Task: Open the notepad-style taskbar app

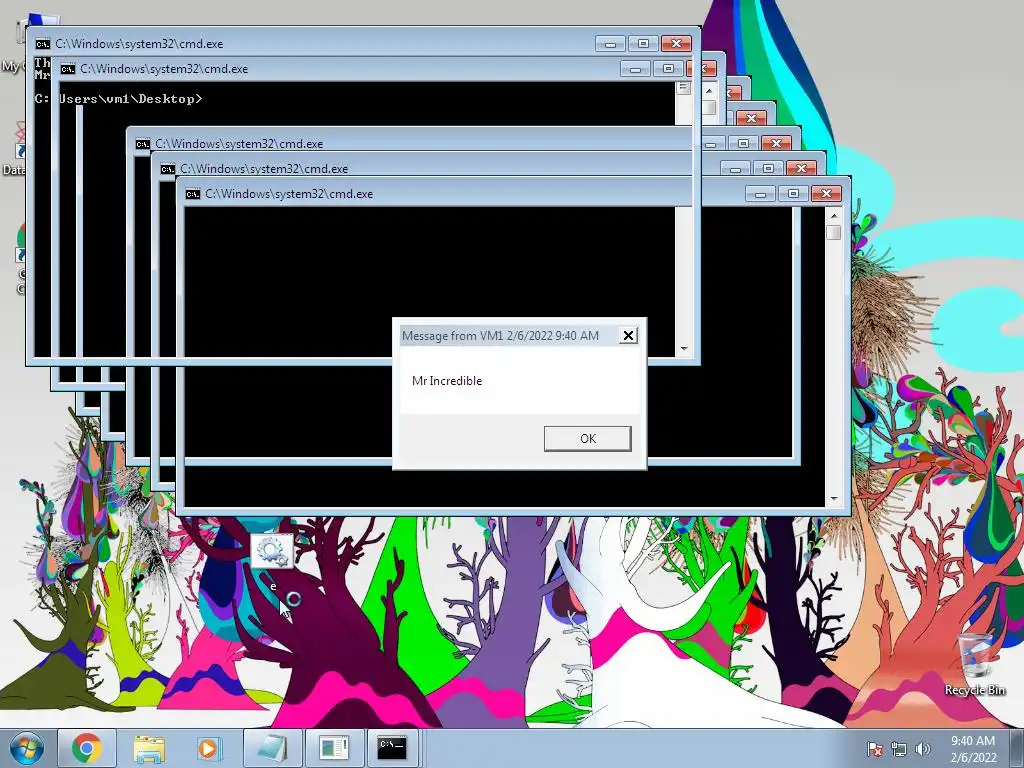Action: click(272, 748)
